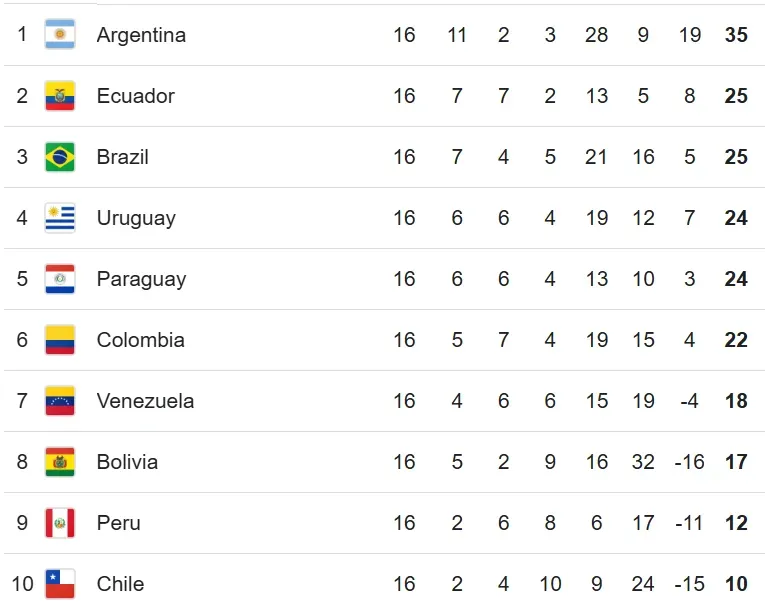The height and width of the screenshot is (612, 765).
Task: Click Argentina's 35 points total
Action: pos(736,35)
